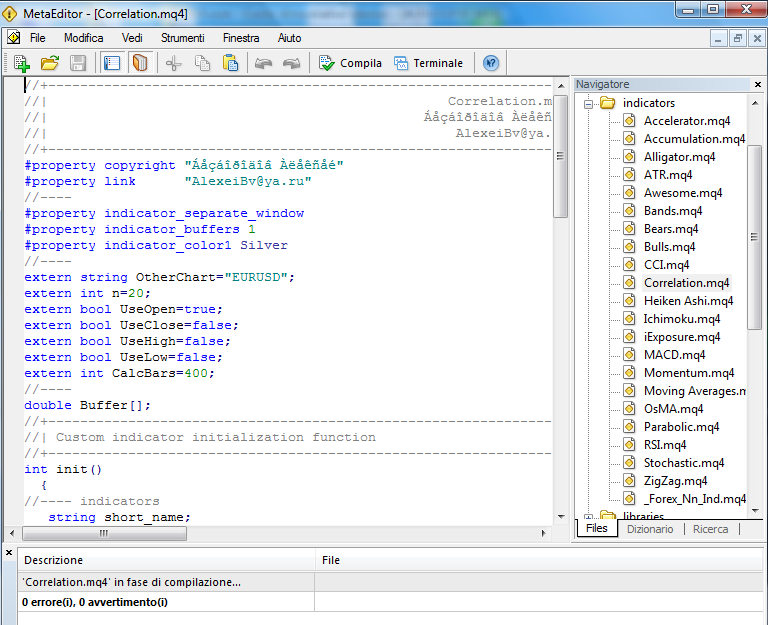Click the File column header in output
Screen dimensions: 768x625
pos(539,560)
